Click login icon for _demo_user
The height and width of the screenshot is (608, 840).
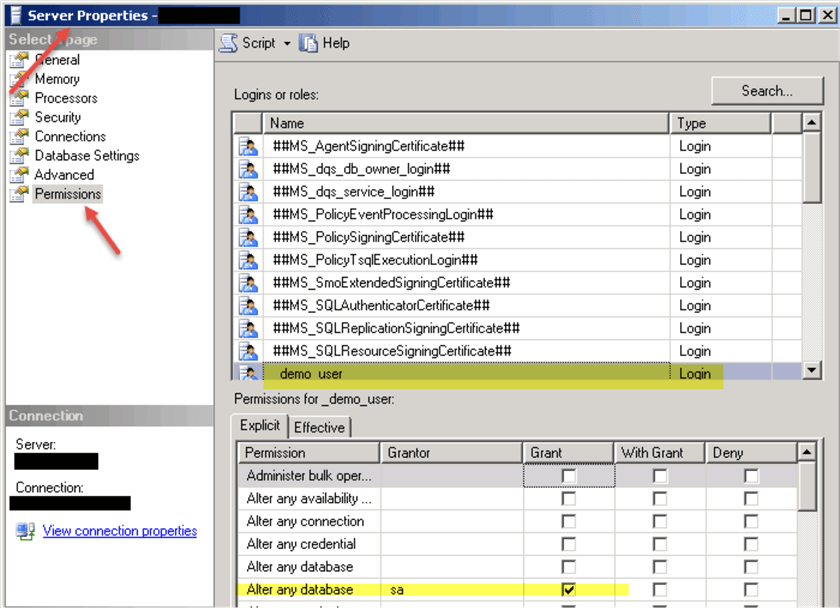(248, 372)
